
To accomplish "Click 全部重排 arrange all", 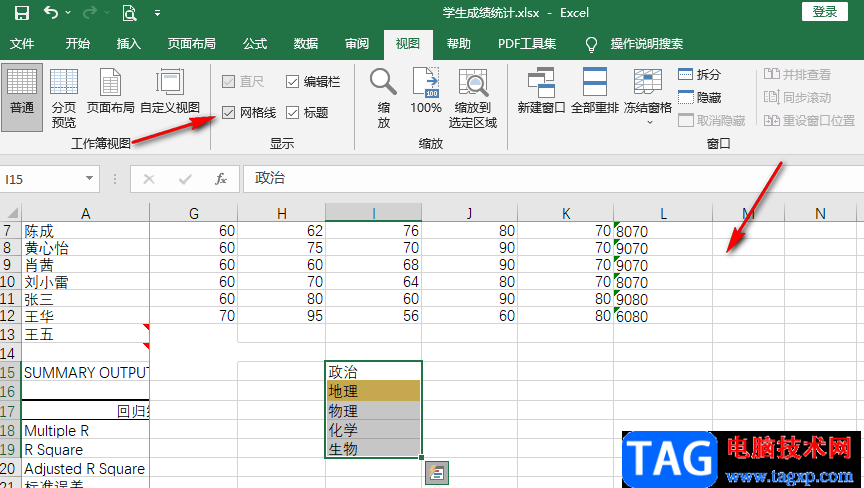I will pyautogui.click(x=595, y=91).
